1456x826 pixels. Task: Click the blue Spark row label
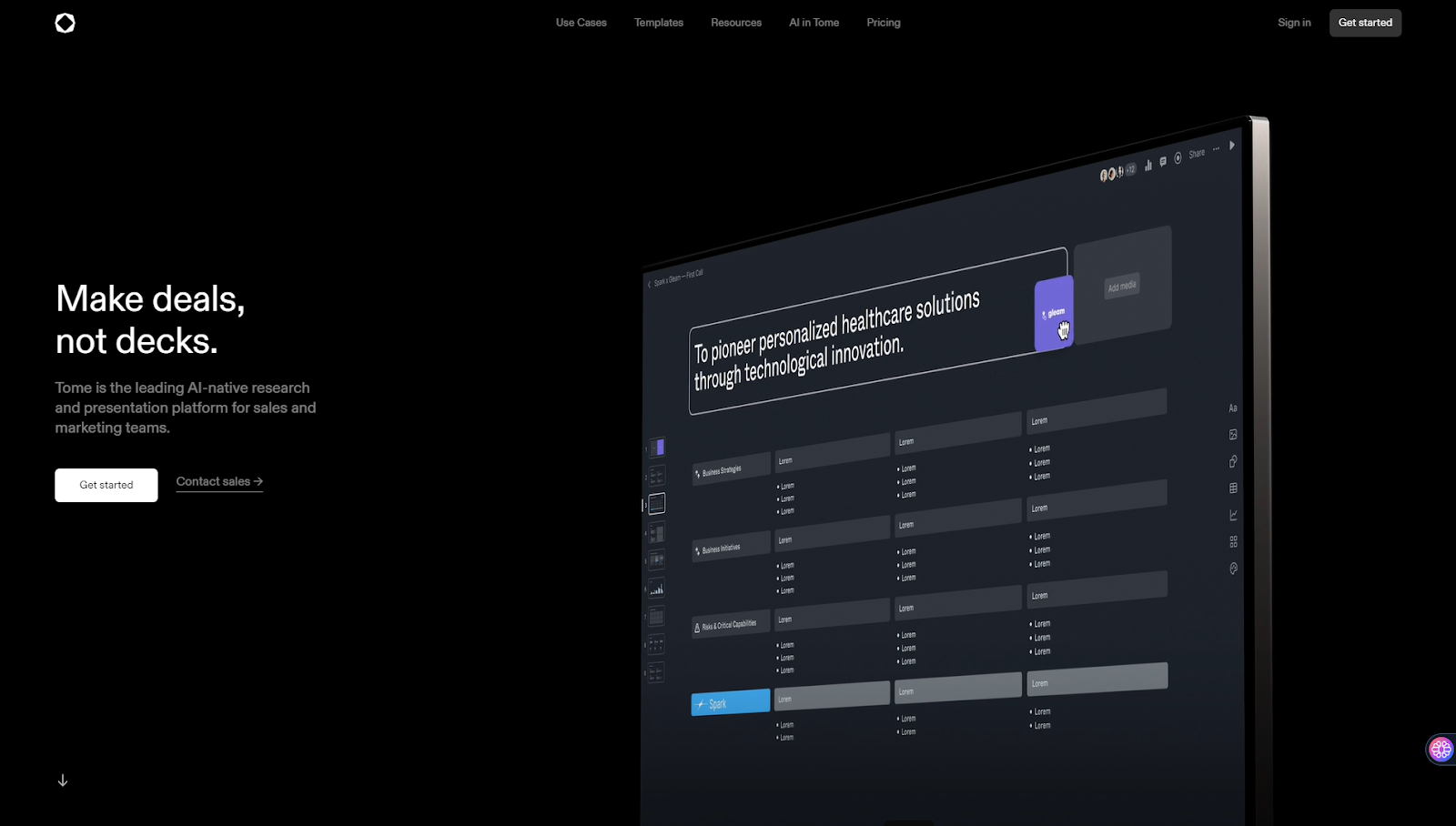(x=731, y=702)
